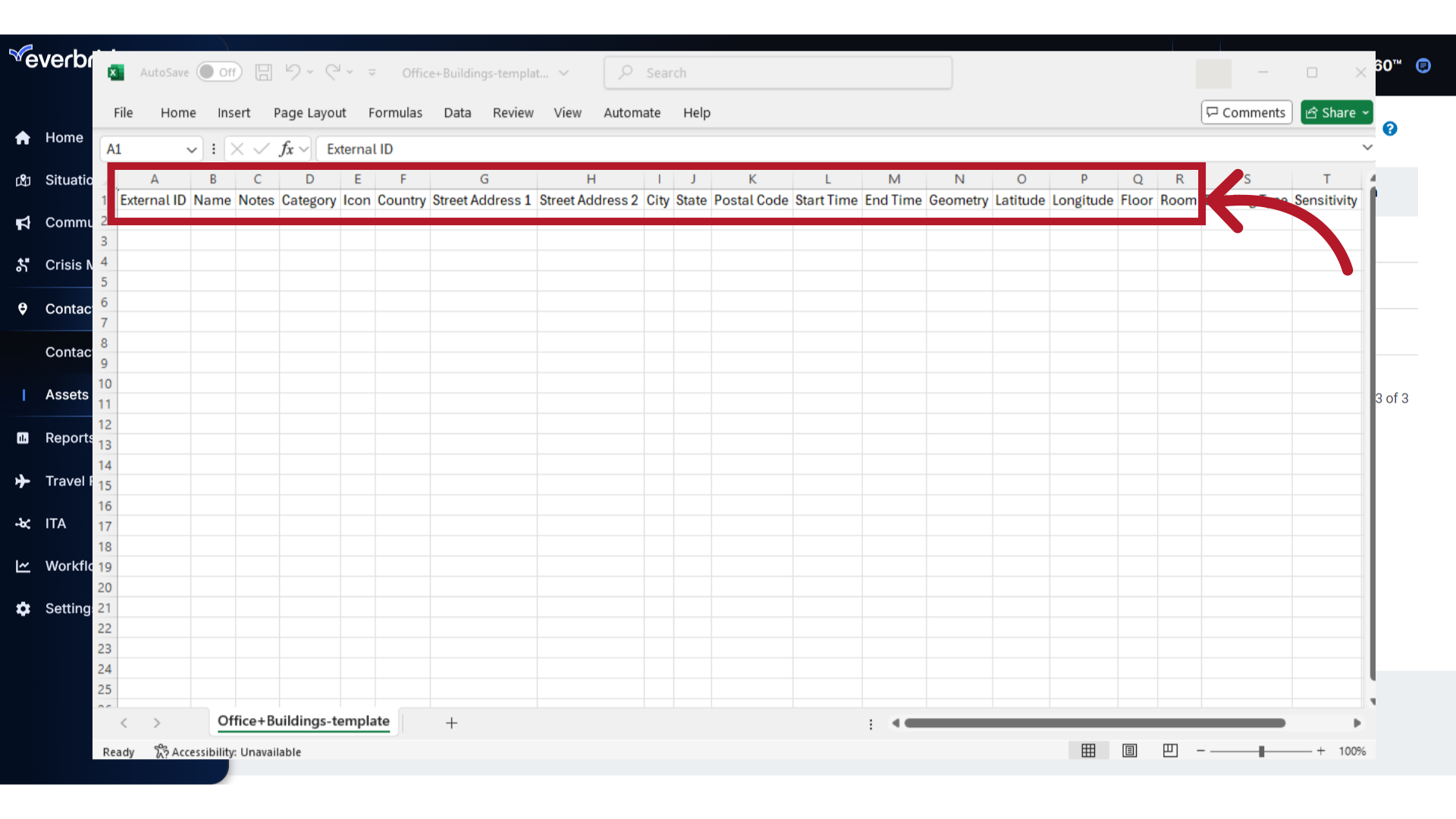The image size is (1456, 819).
Task: Select the View ribbon tab
Action: (567, 112)
